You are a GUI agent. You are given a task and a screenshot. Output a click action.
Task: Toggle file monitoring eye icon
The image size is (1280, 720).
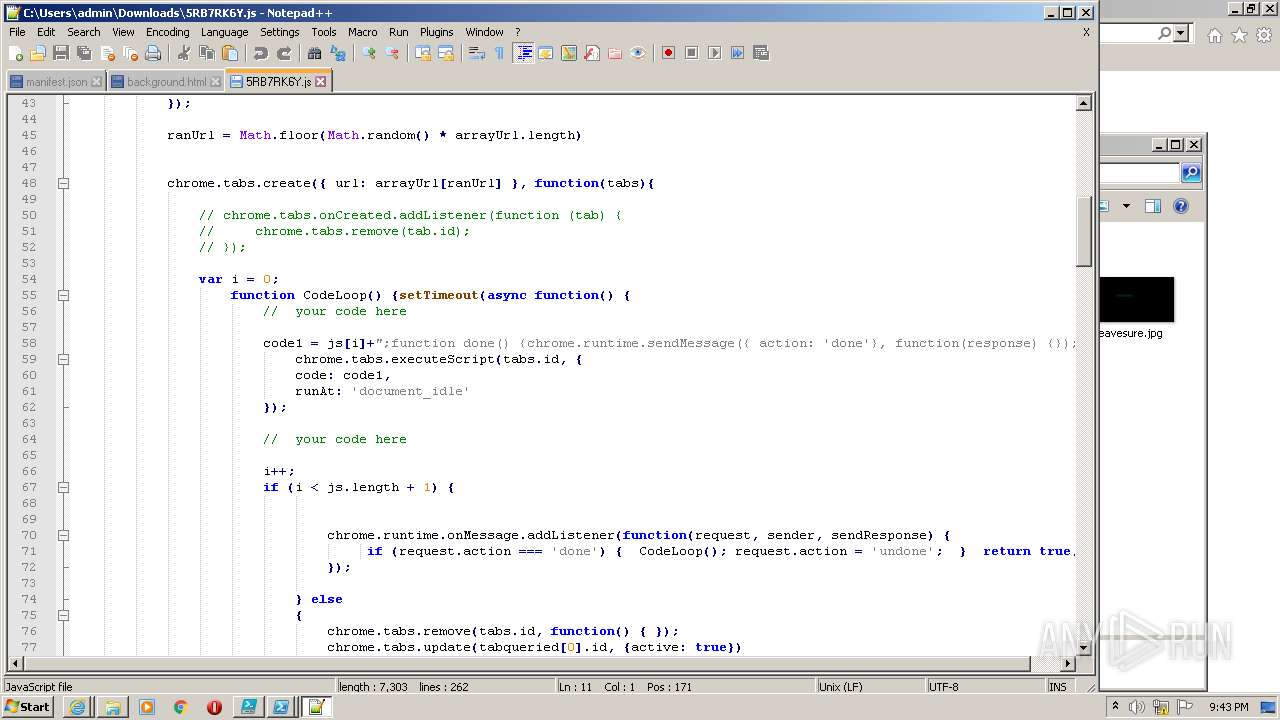point(638,53)
